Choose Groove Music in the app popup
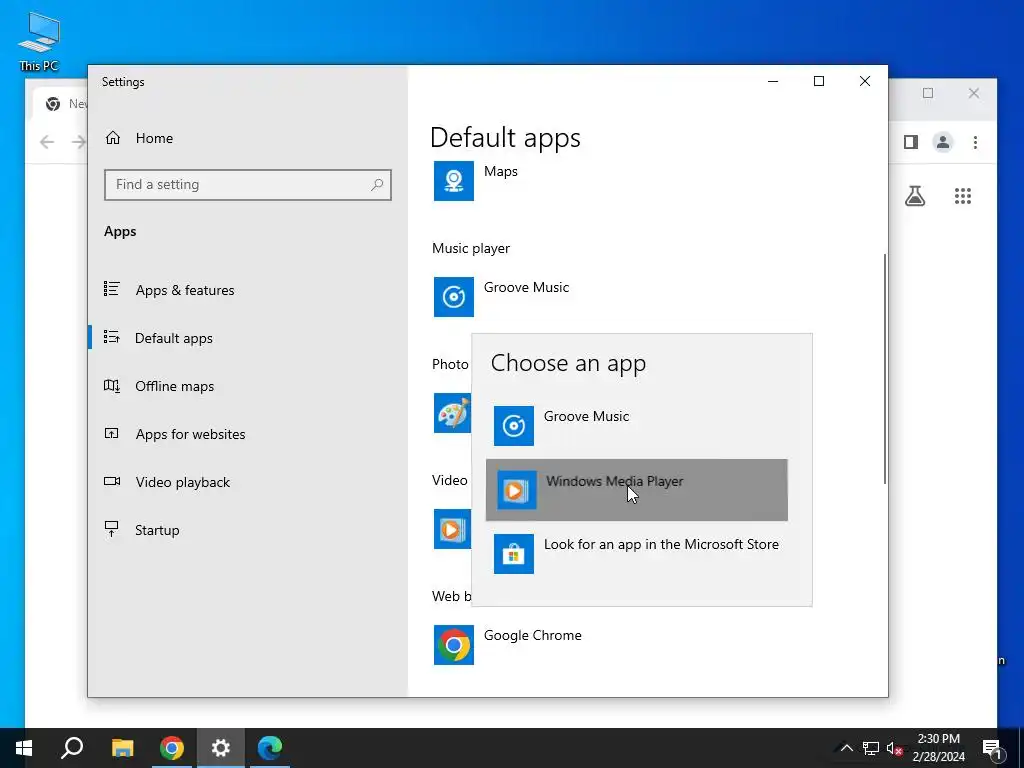This screenshot has height=768, width=1024. click(637, 426)
